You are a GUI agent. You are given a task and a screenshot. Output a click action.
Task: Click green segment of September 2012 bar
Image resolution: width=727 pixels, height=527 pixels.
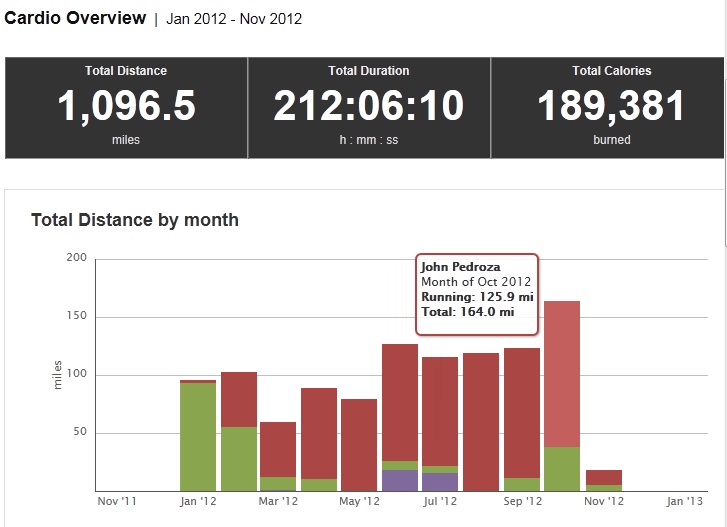click(x=522, y=484)
